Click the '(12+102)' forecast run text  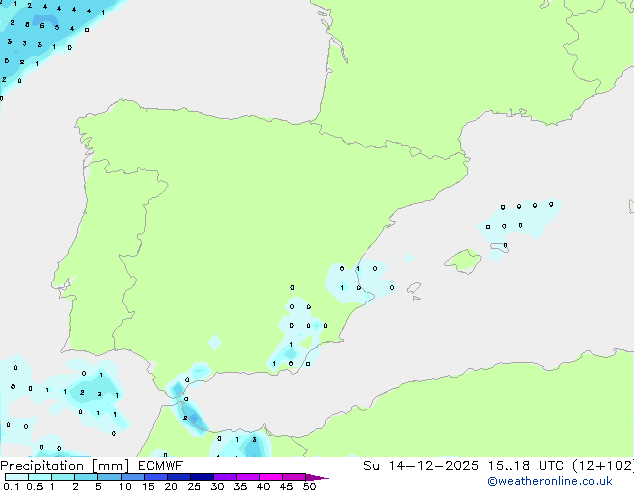(x=603, y=466)
